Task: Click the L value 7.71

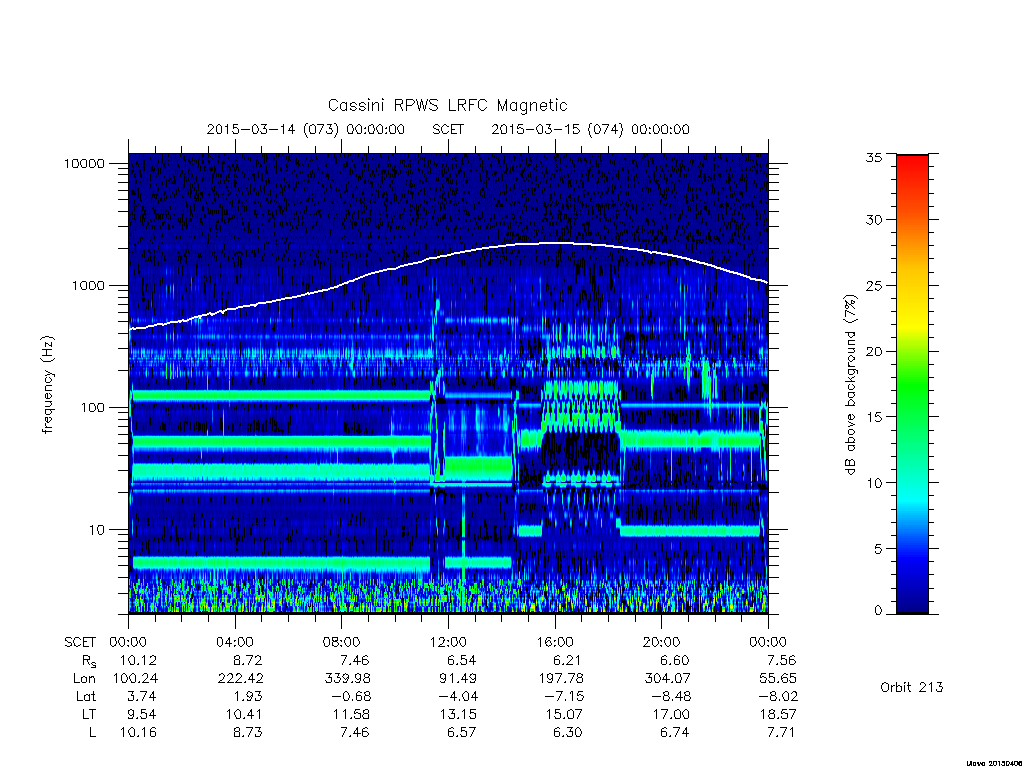Action: coord(780,733)
